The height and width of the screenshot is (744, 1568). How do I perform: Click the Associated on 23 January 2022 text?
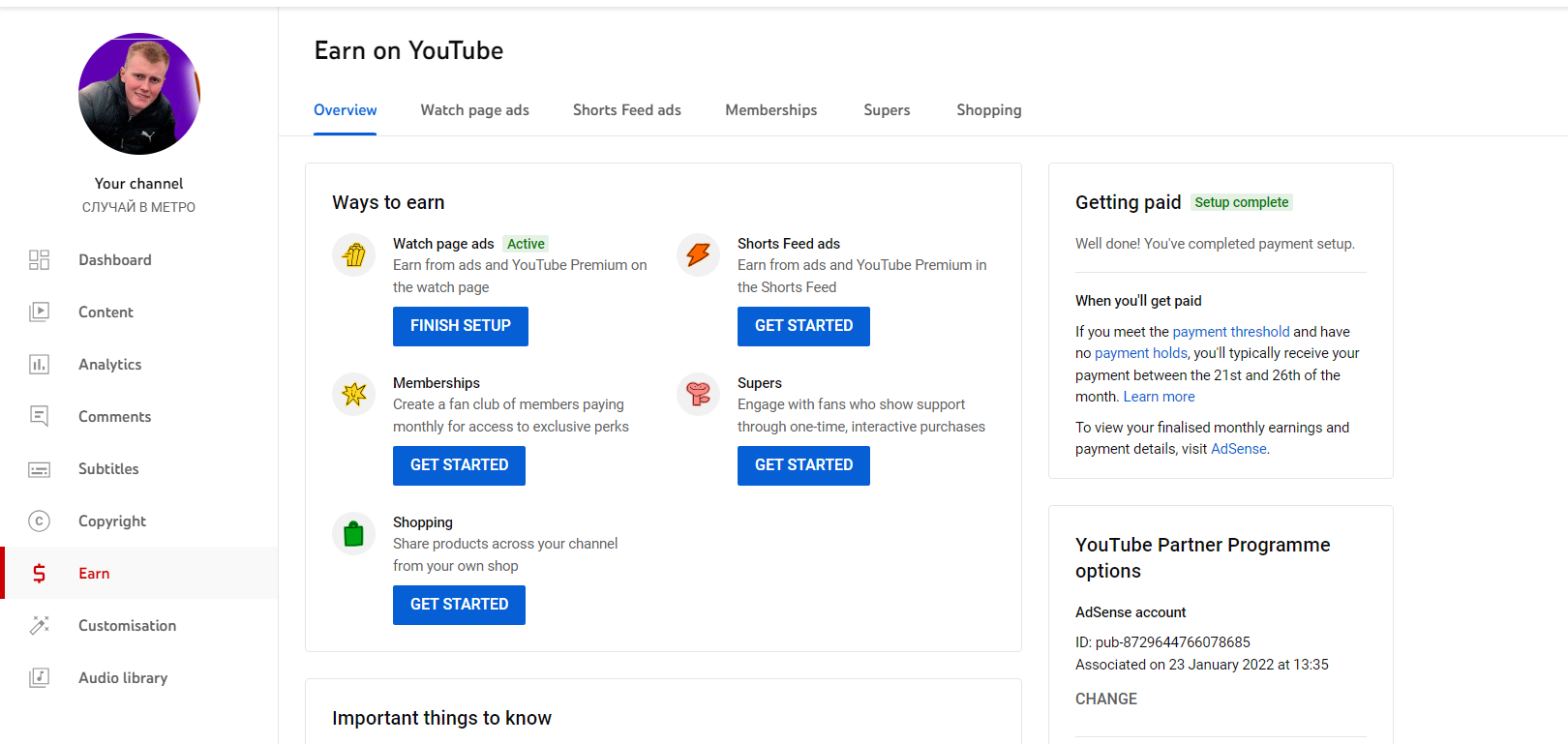click(1202, 665)
